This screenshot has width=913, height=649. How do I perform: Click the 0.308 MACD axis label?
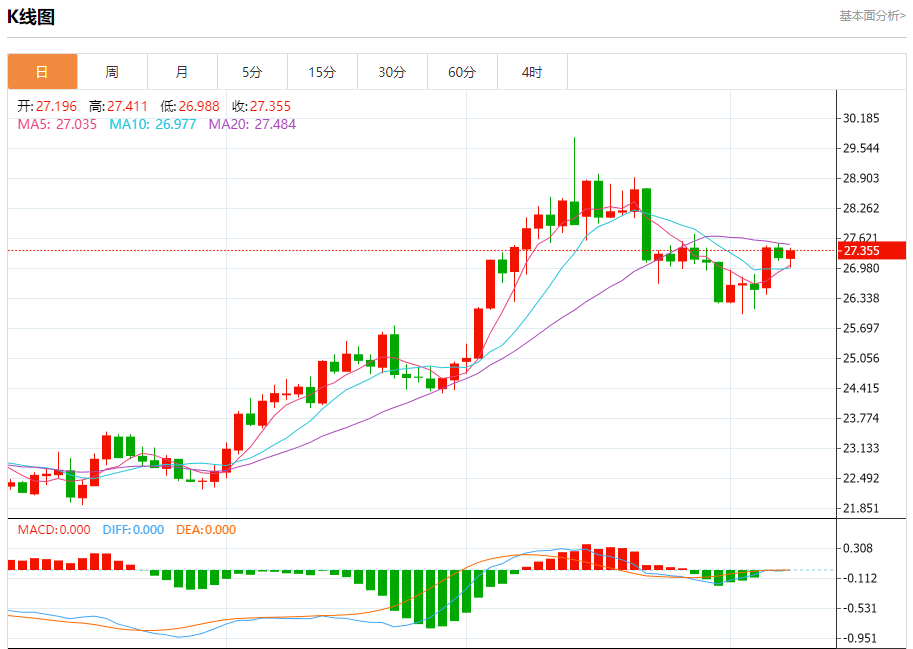(x=858, y=548)
